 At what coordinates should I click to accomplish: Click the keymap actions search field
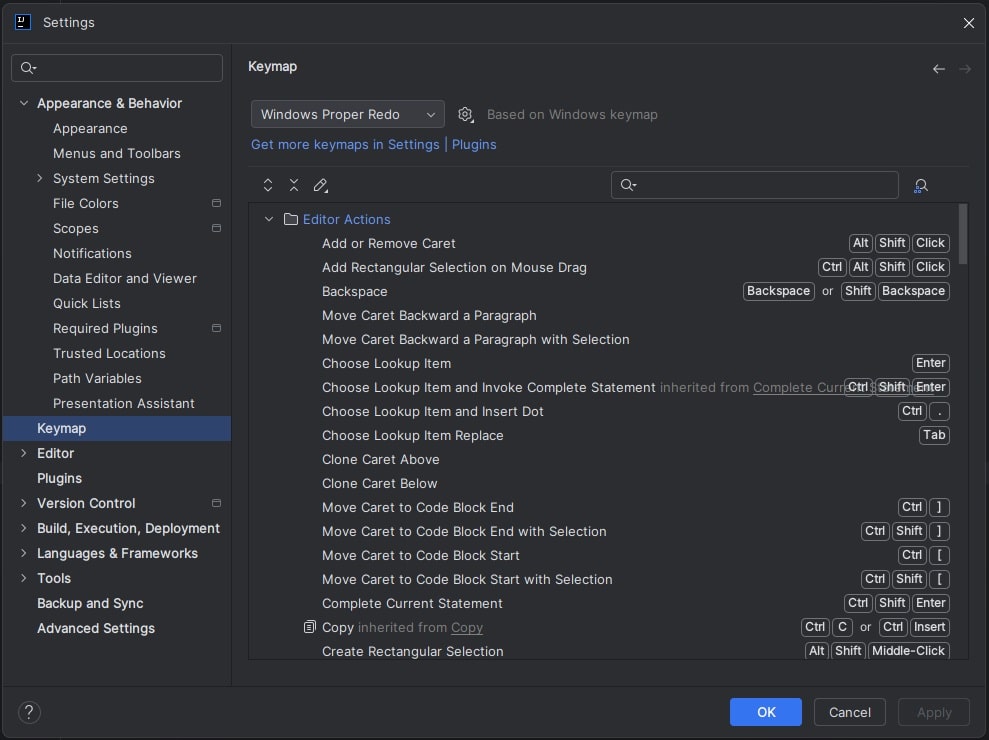point(754,185)
